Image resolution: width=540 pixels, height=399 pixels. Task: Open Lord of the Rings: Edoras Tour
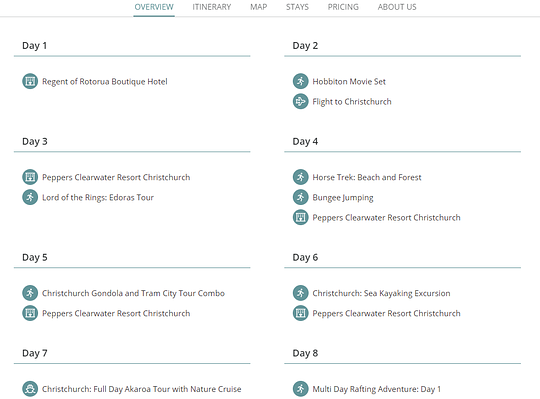(98, 197)
